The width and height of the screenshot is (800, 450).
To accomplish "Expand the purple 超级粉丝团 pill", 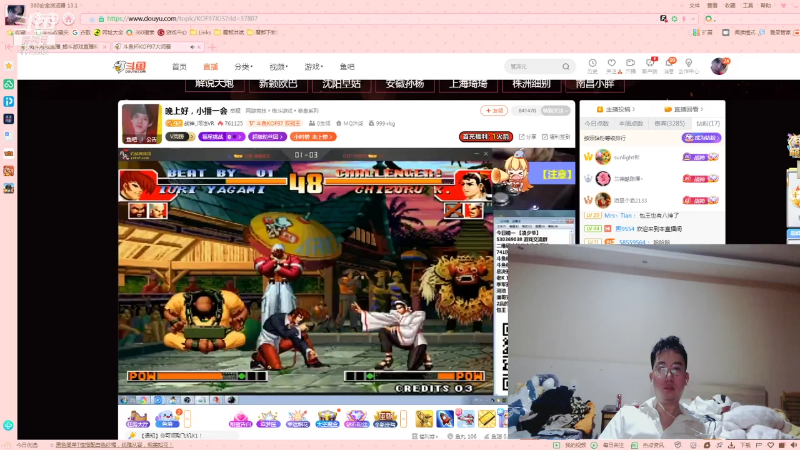I will [x=267, y=137].
